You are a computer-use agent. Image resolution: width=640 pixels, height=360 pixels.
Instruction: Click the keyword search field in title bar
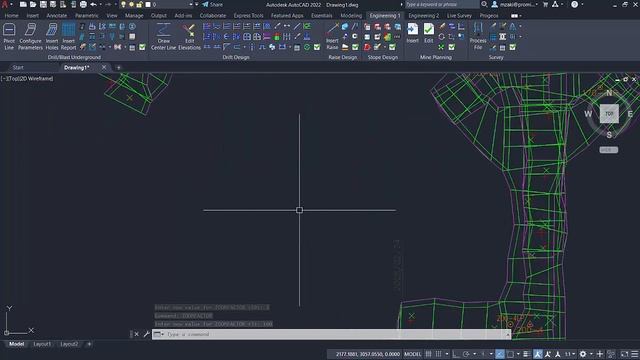pyautogui.click(x=442, y=4)
